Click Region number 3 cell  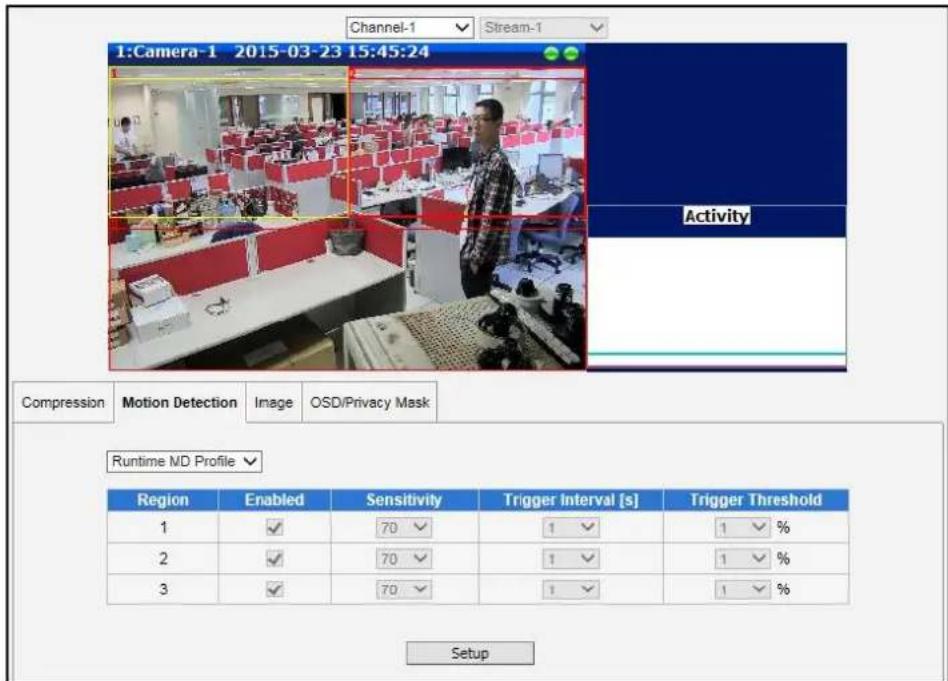click(x=163, y=590)
